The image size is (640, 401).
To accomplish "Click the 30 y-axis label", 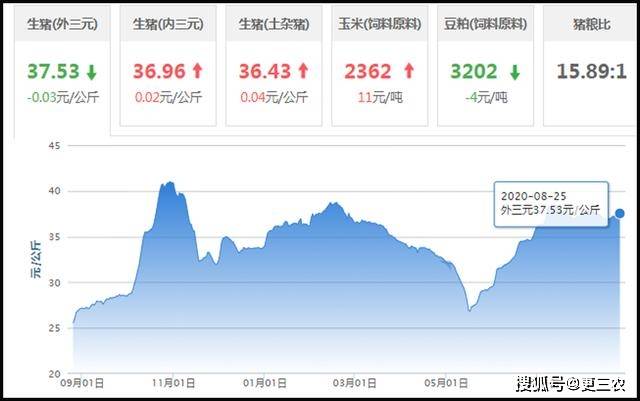I will coord(54,283).
